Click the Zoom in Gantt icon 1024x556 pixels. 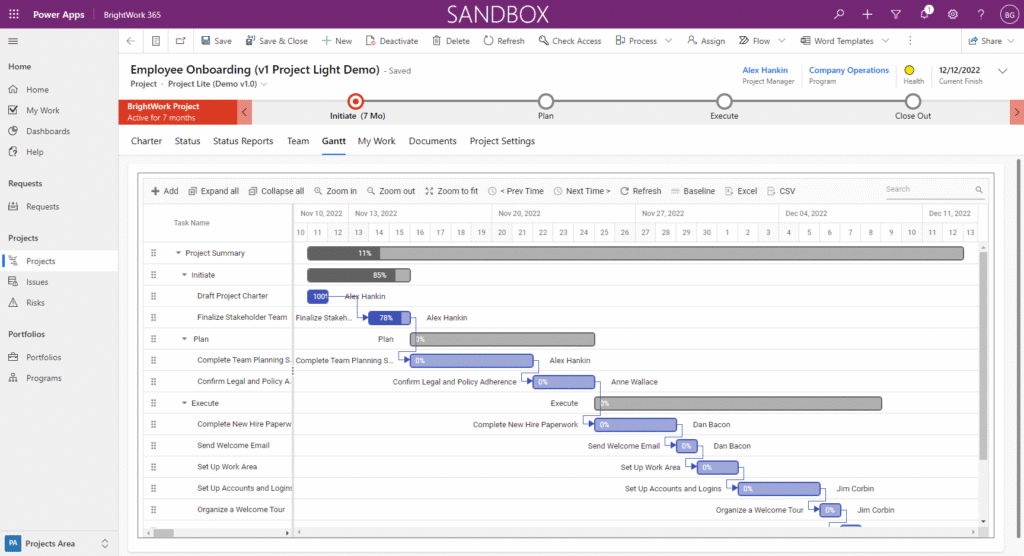coord(319,191)
